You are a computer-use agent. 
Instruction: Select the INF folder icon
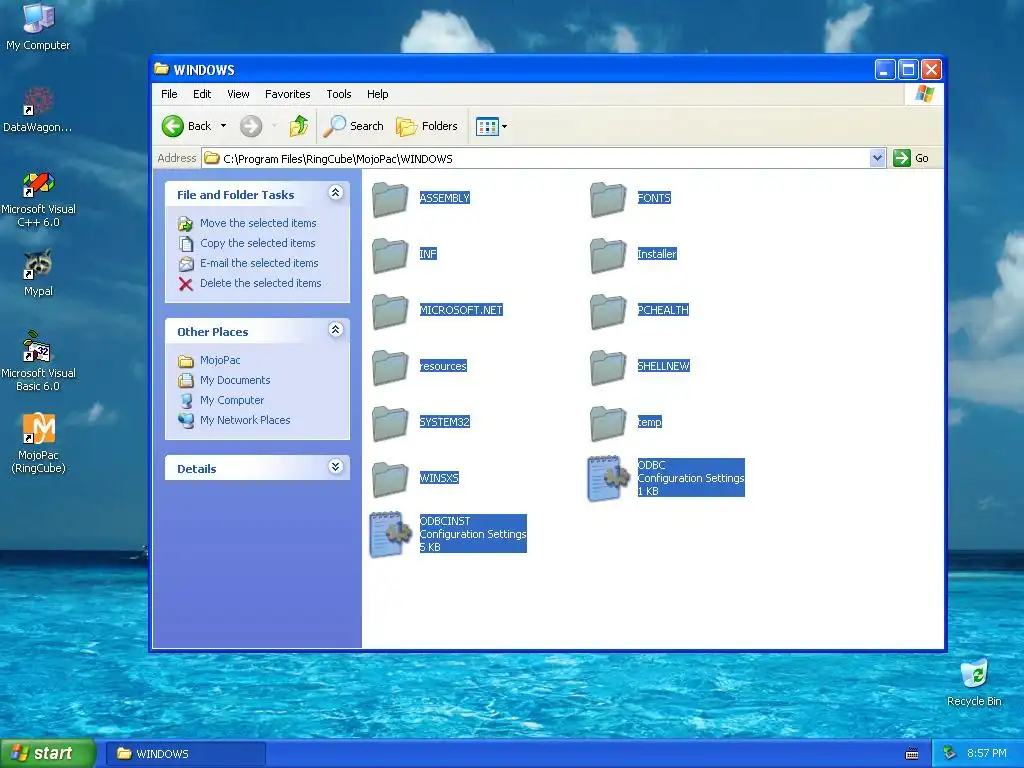tap(390, 255)
